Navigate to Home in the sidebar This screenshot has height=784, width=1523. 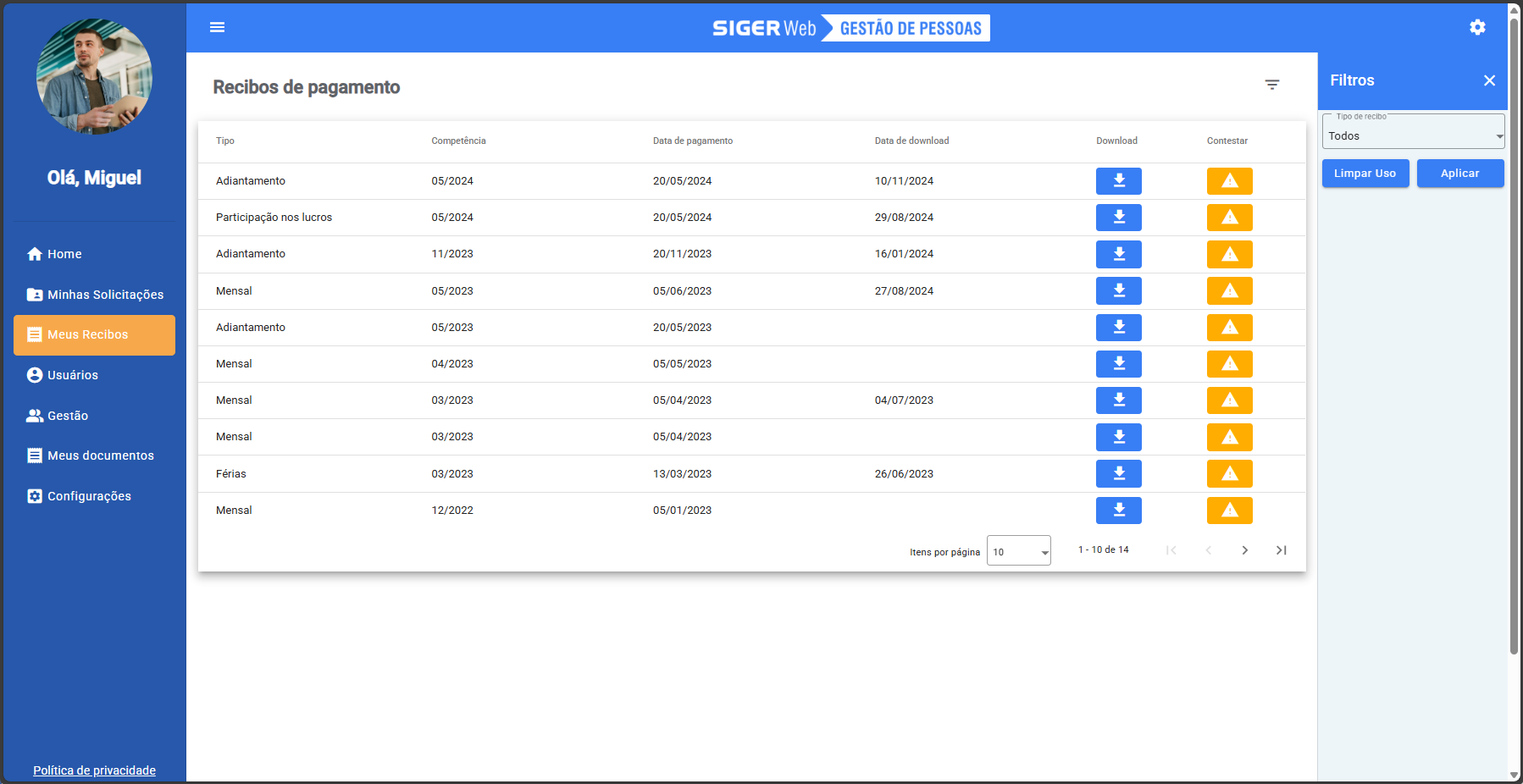pos(94,254)
